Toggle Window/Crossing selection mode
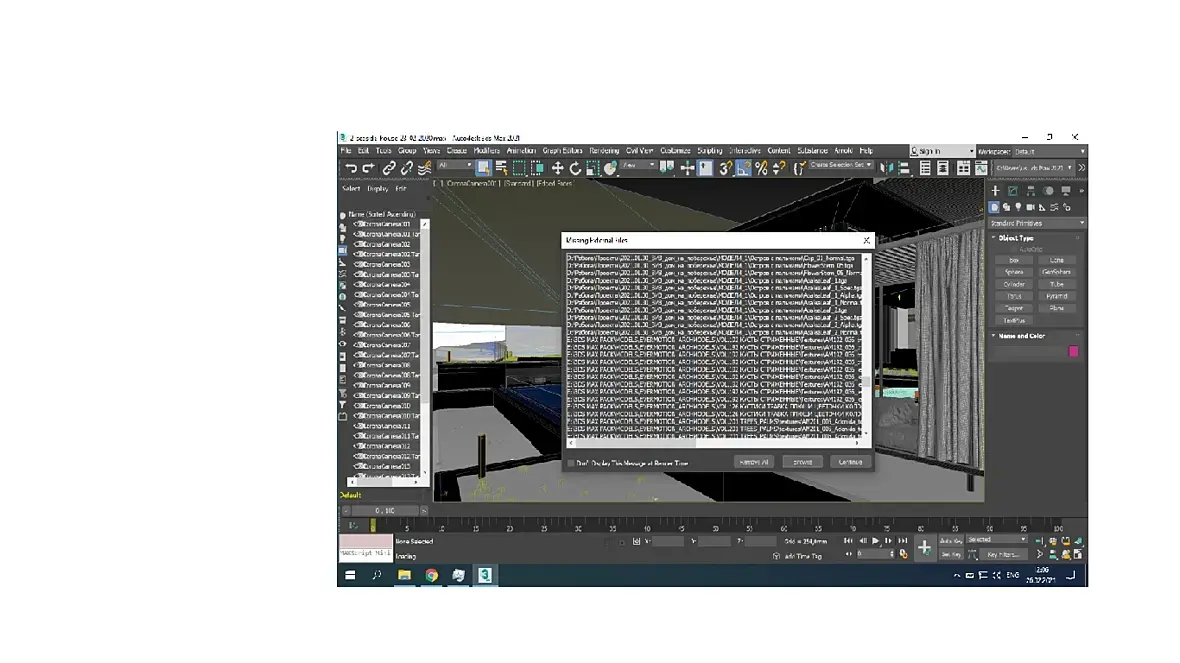This screenshot has height=663, width=1180. 537,168
